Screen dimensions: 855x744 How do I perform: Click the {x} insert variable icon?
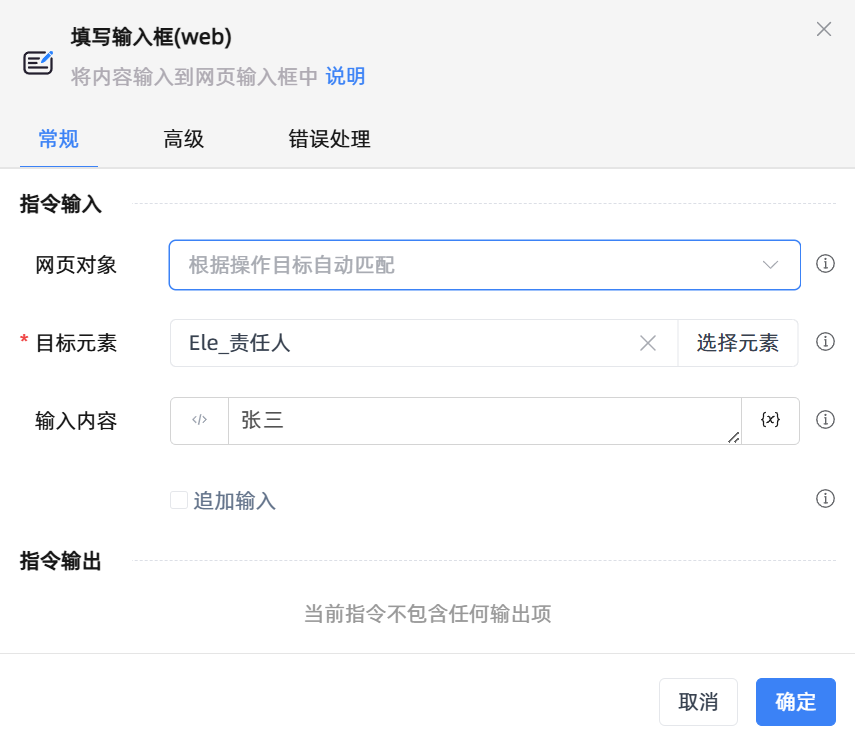[770, 420]
